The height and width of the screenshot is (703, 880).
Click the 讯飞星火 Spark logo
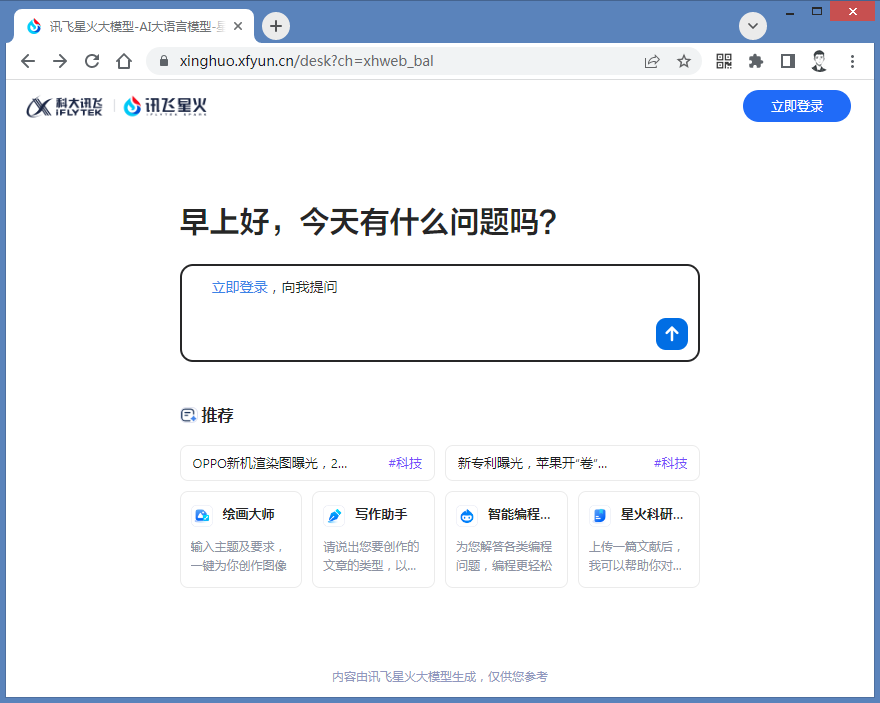pyautogui.click(x=165, y=107)
